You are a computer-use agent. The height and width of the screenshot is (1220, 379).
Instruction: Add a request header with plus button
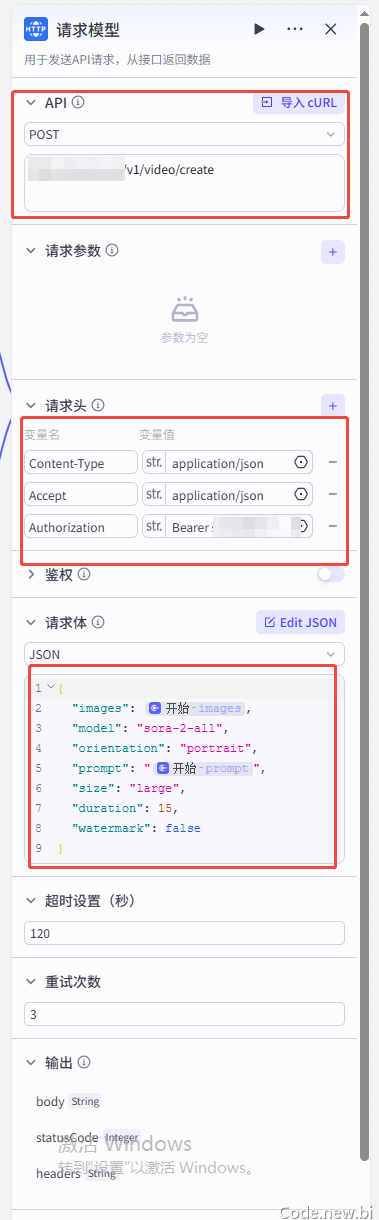coord(333,405)
